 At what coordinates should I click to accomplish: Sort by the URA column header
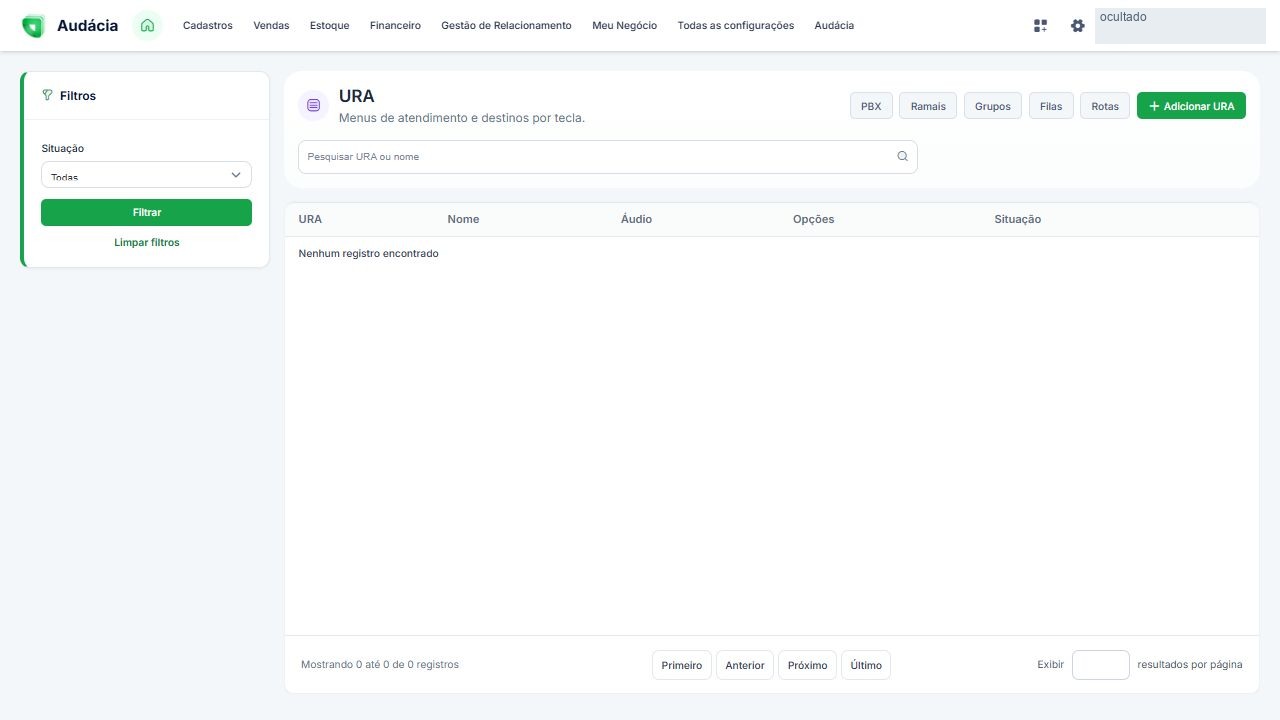pyautogui.click(x=310, y=219)
